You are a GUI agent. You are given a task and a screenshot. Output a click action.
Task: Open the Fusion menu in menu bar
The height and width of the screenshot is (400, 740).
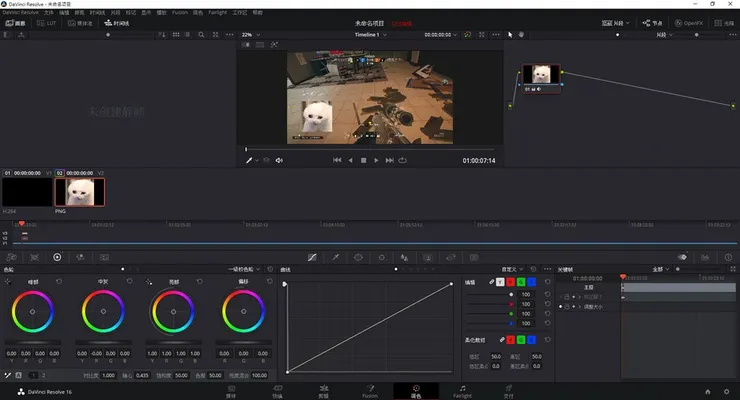pos(180,12)
